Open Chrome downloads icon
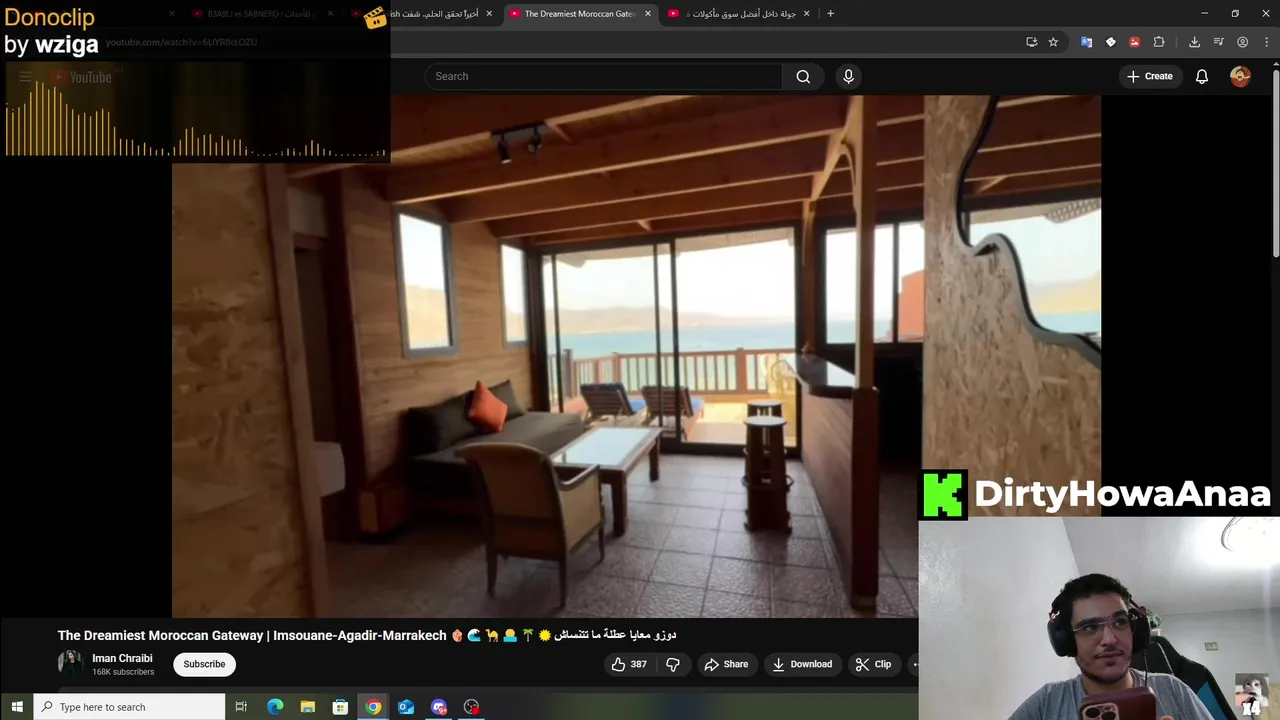This screenshot has height=720, width=1280. pos(1194,42)
